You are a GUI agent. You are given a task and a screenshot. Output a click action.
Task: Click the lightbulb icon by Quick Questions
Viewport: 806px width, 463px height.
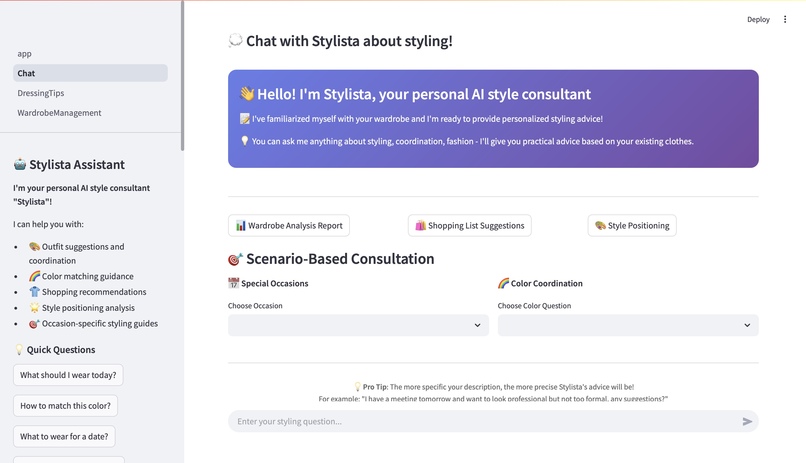19,350
